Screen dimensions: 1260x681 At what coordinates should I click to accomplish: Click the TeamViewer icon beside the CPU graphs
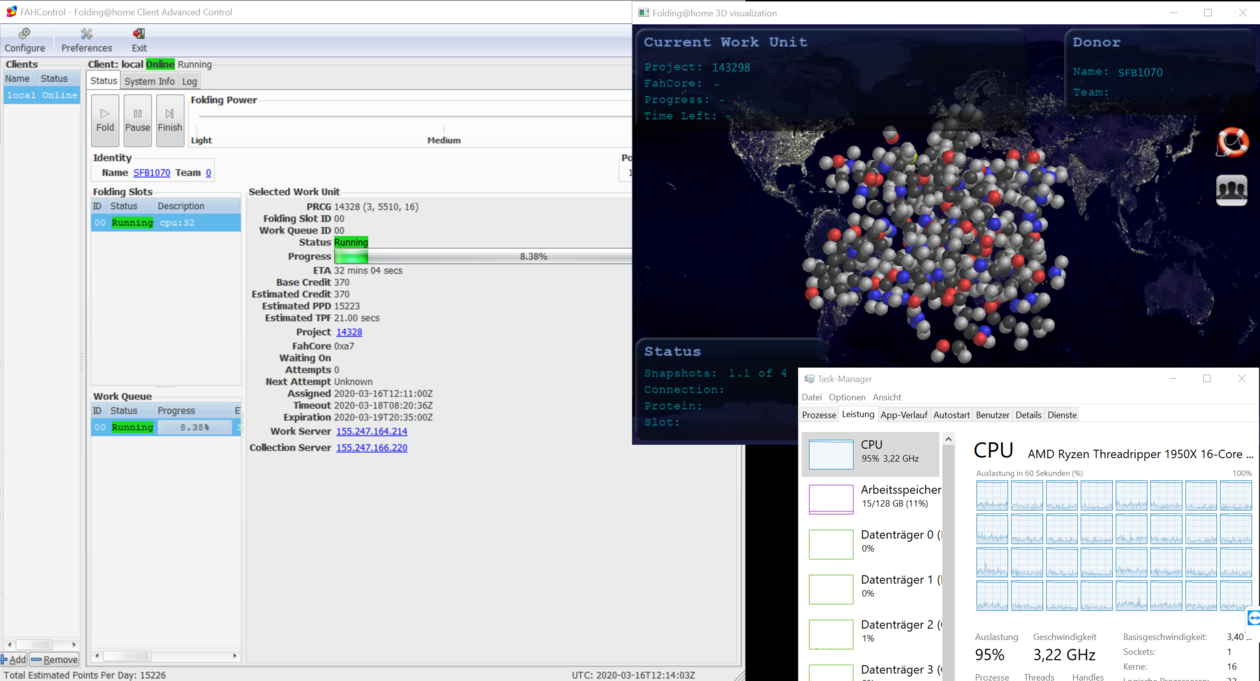[x=1253, y=619]
